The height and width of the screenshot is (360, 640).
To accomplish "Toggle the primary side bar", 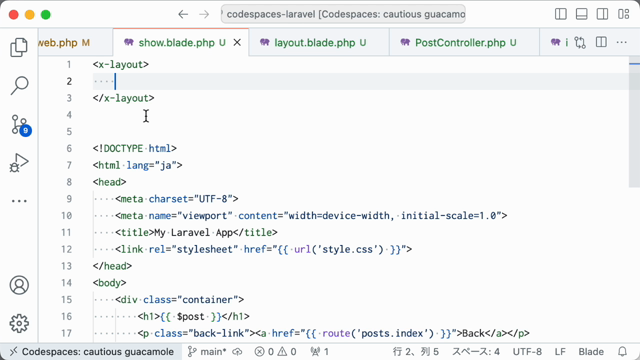I will coord(561,14).
